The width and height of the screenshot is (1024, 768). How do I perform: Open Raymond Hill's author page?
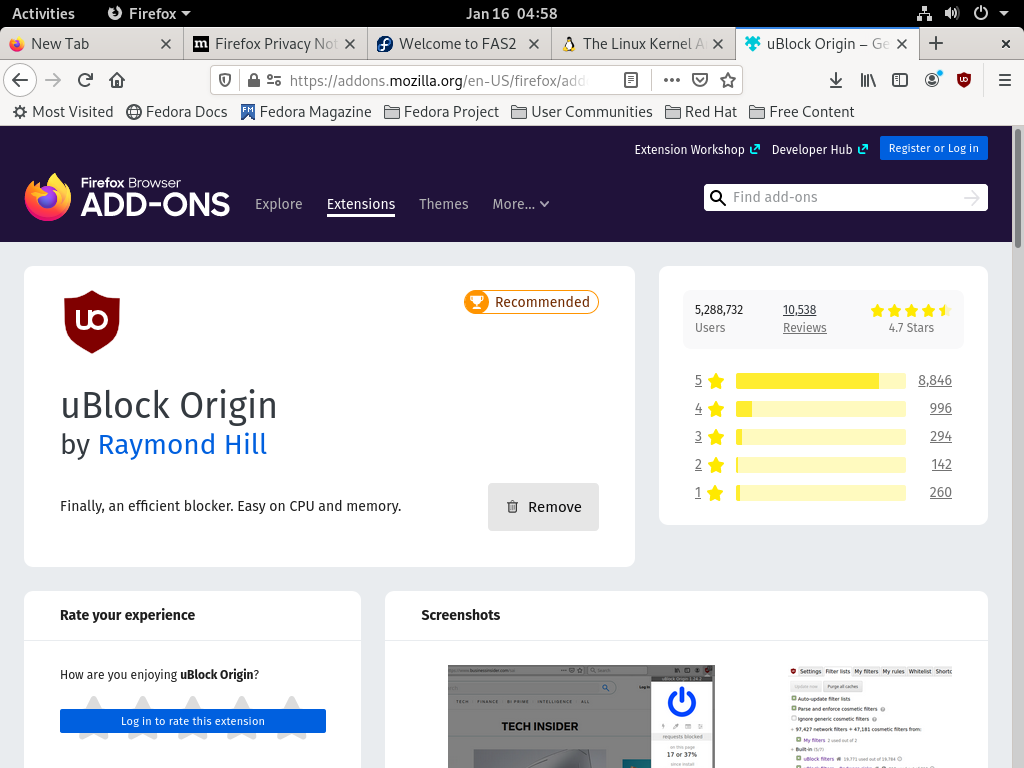(x=182, y=444)
